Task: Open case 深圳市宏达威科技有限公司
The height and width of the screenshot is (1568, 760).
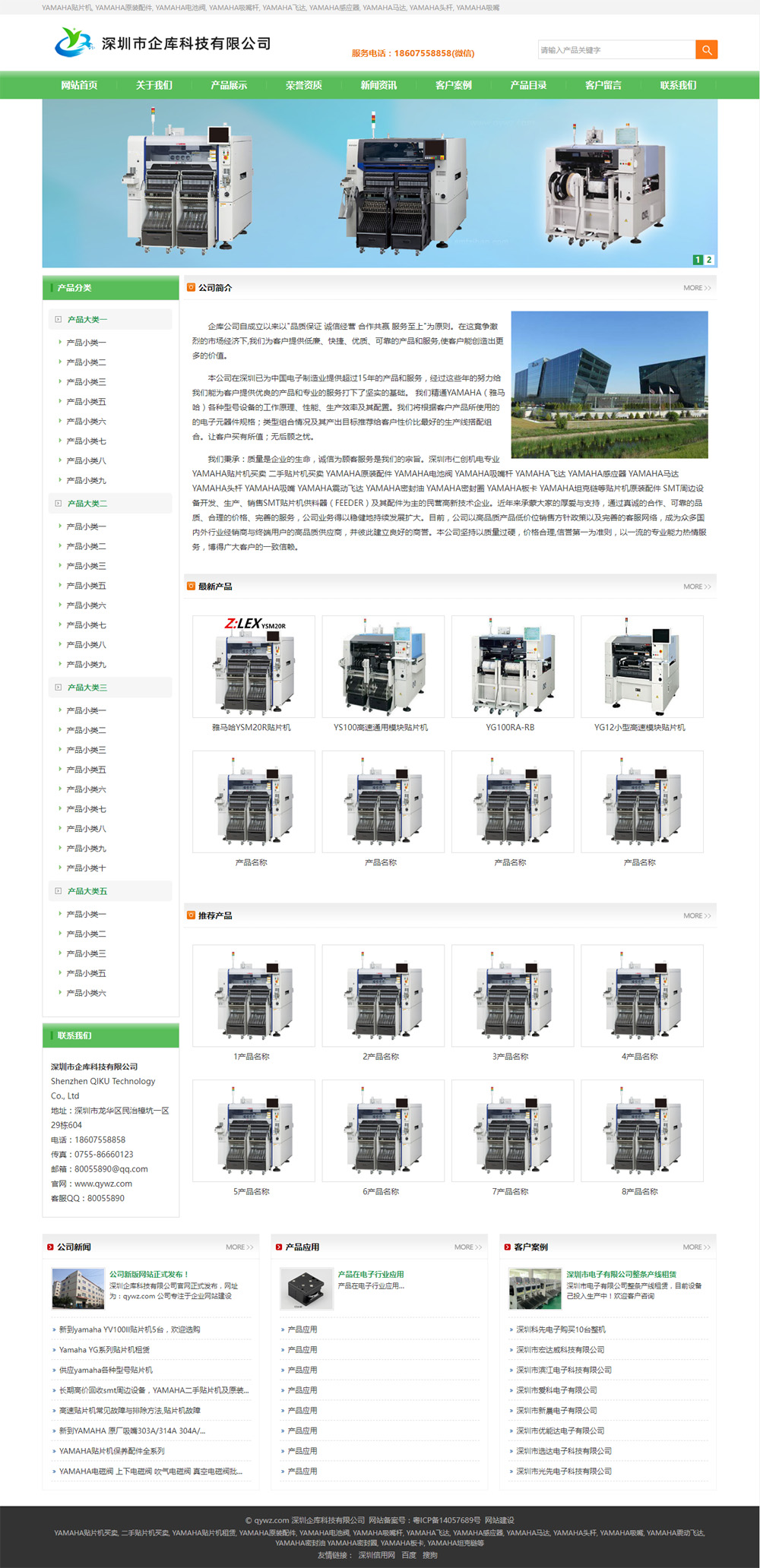Action: click(560, 1349)
